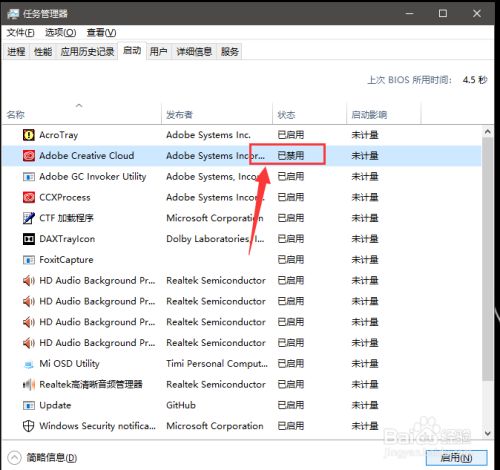Select the Update entry name
This screenshot has height=470, width=500.
(55, 405)
